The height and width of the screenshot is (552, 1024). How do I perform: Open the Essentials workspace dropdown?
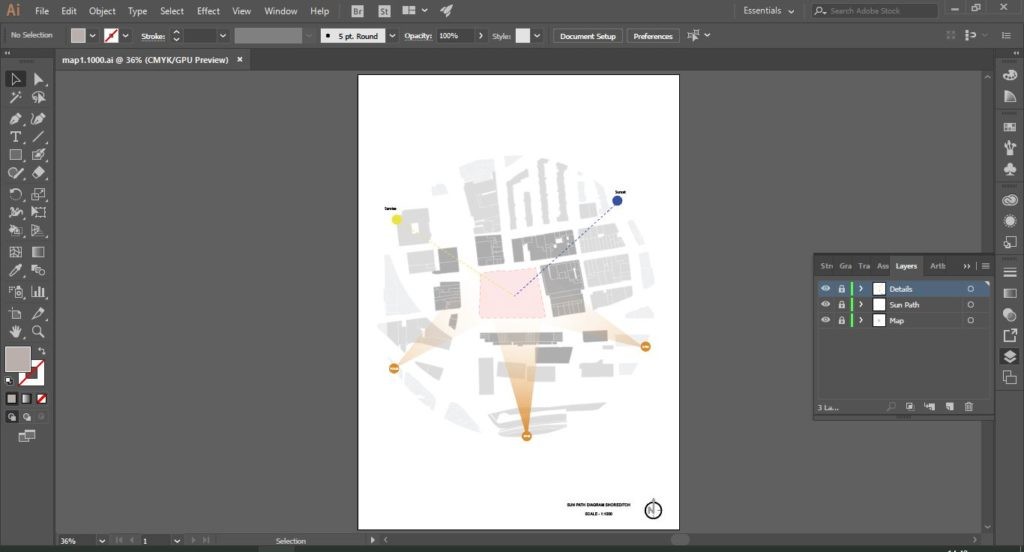769,11
